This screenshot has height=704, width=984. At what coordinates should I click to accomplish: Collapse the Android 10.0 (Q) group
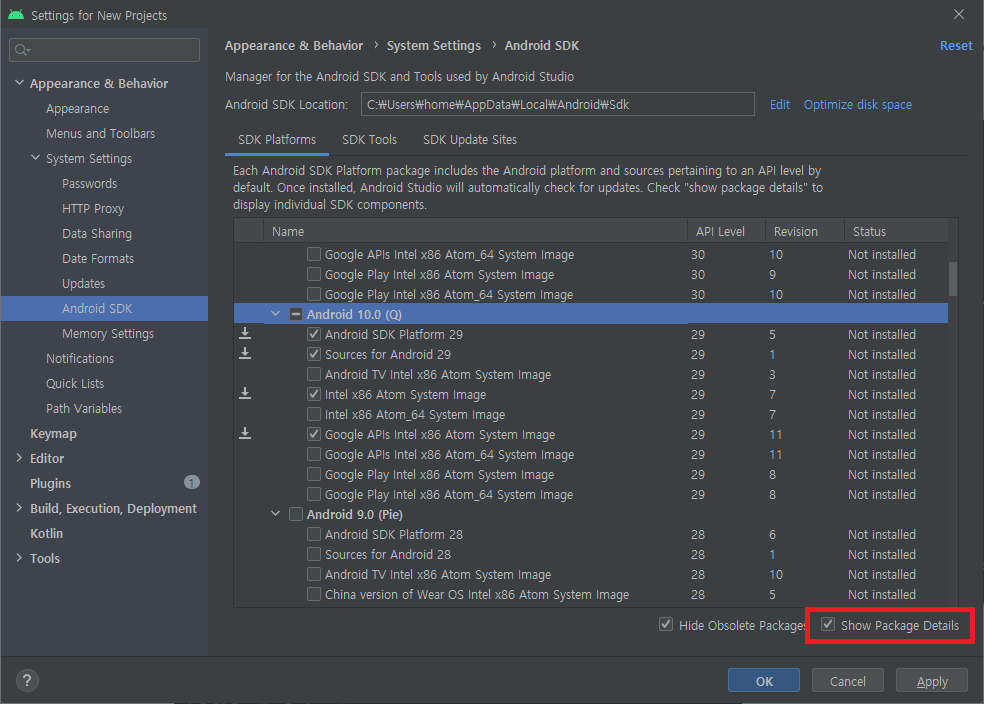[275, 314]
